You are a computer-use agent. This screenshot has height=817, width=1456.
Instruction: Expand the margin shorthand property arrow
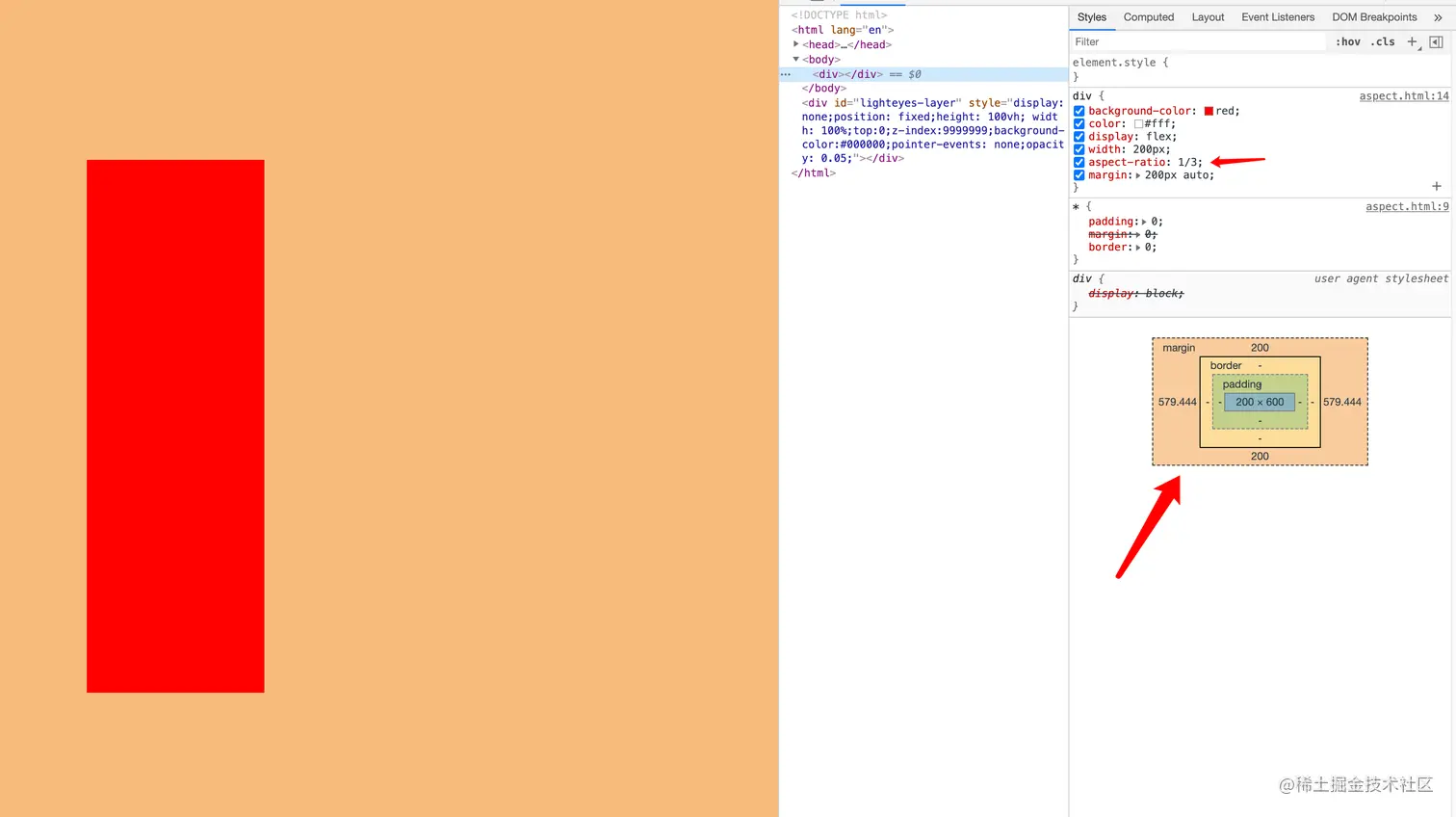click(1139, 175)
